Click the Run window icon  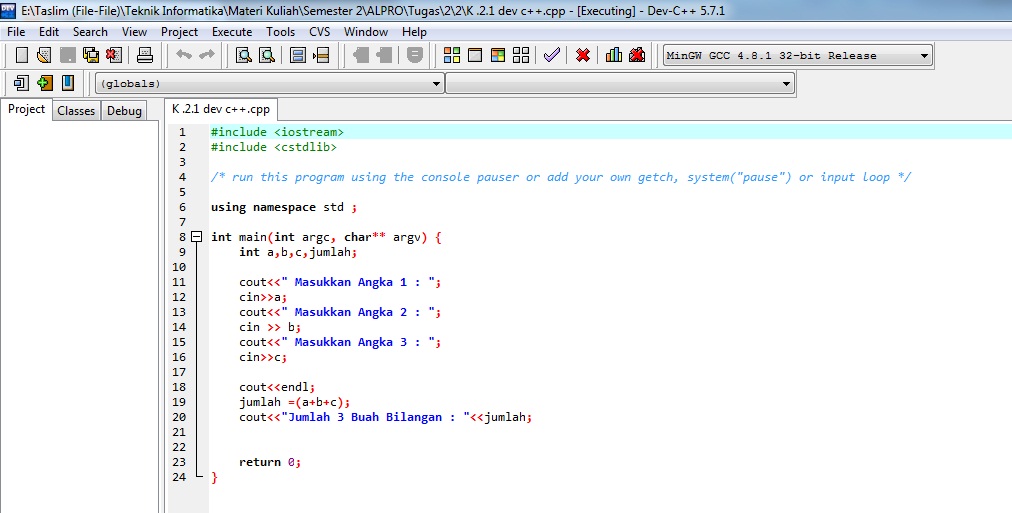click(475, 55)
